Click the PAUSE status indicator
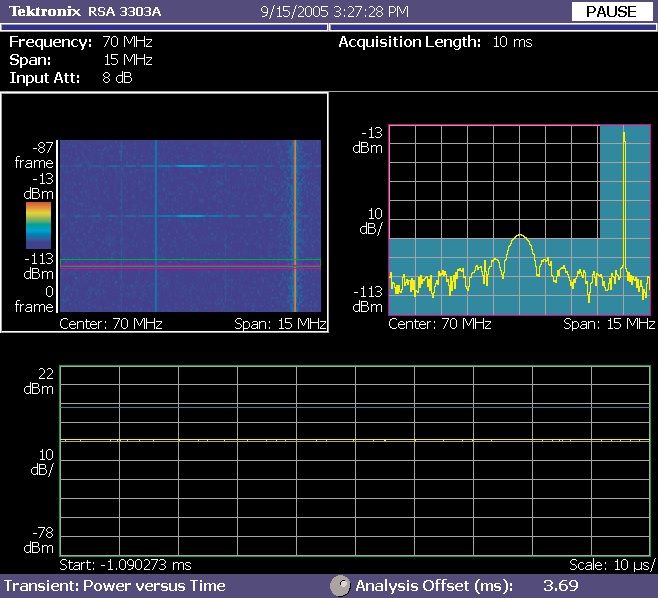This screenshot has width=658, height=598. tap(610, 12)
